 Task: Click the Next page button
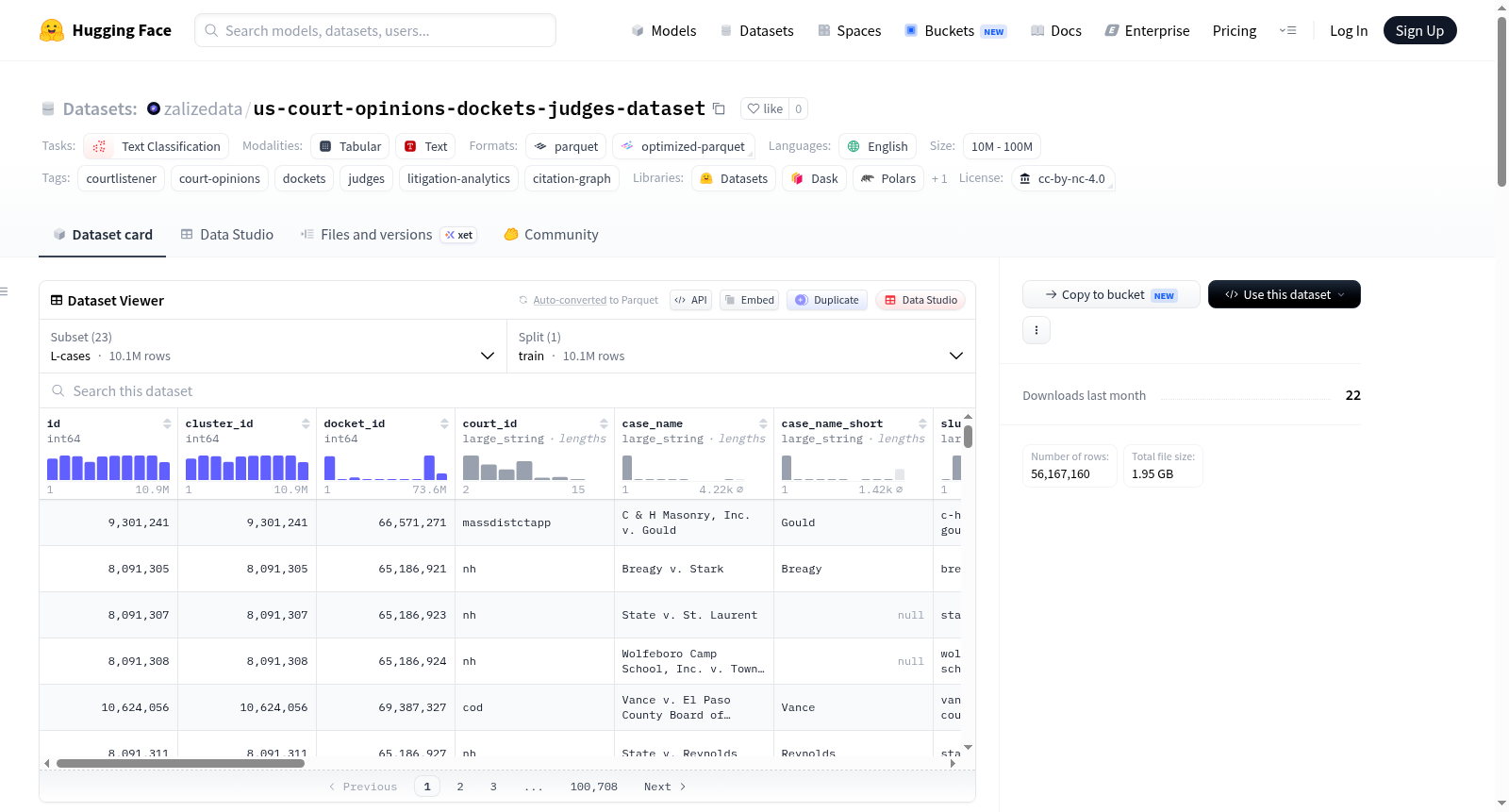(665, 787)
